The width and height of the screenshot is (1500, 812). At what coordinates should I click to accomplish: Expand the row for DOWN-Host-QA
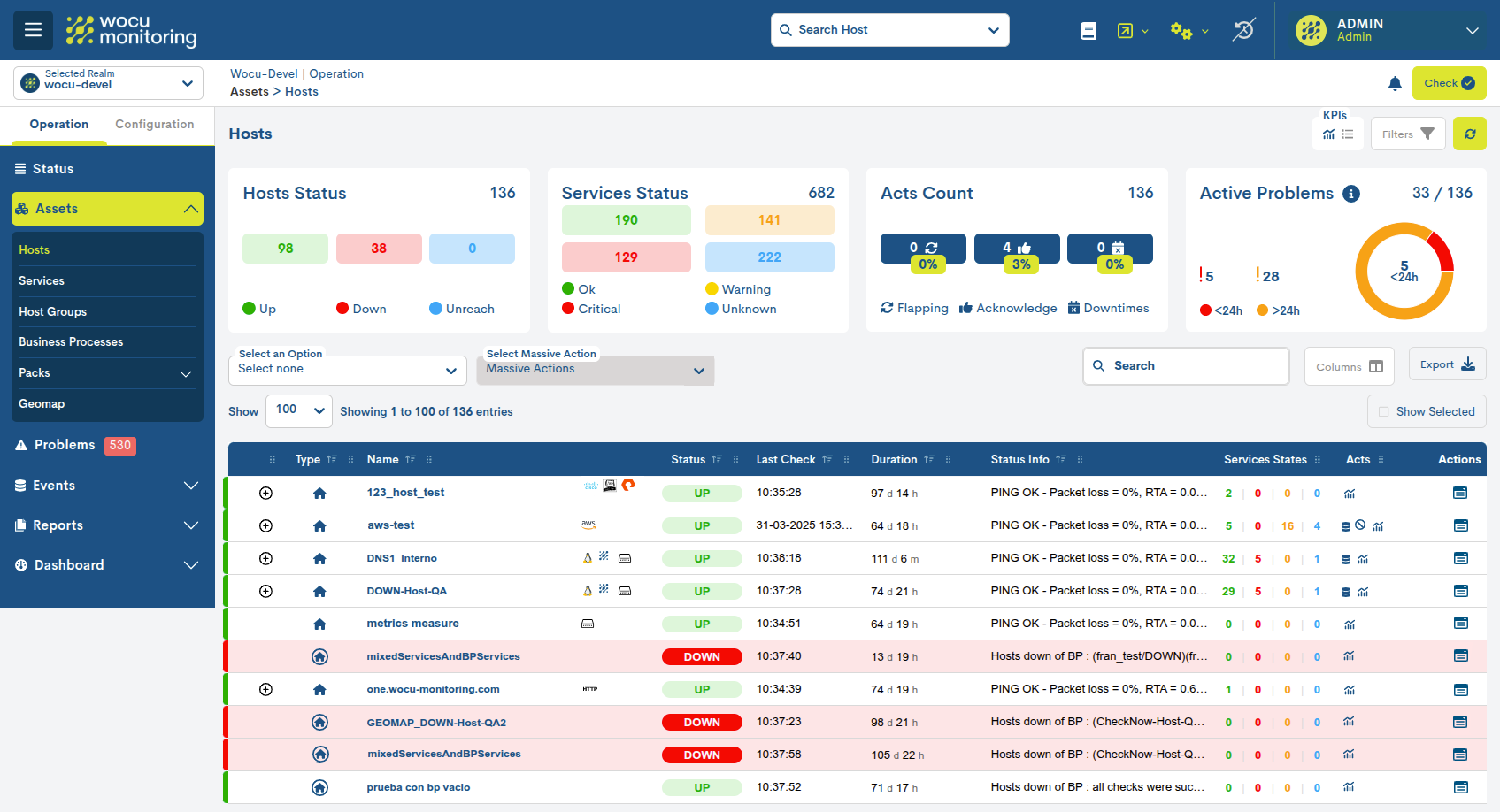point(265,591)
